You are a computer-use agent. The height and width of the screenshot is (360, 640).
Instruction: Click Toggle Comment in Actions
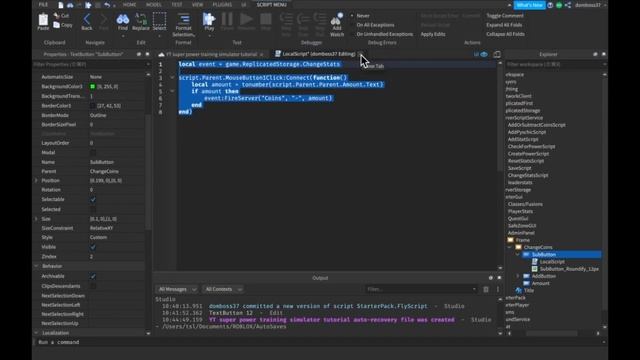pos(504,16)
